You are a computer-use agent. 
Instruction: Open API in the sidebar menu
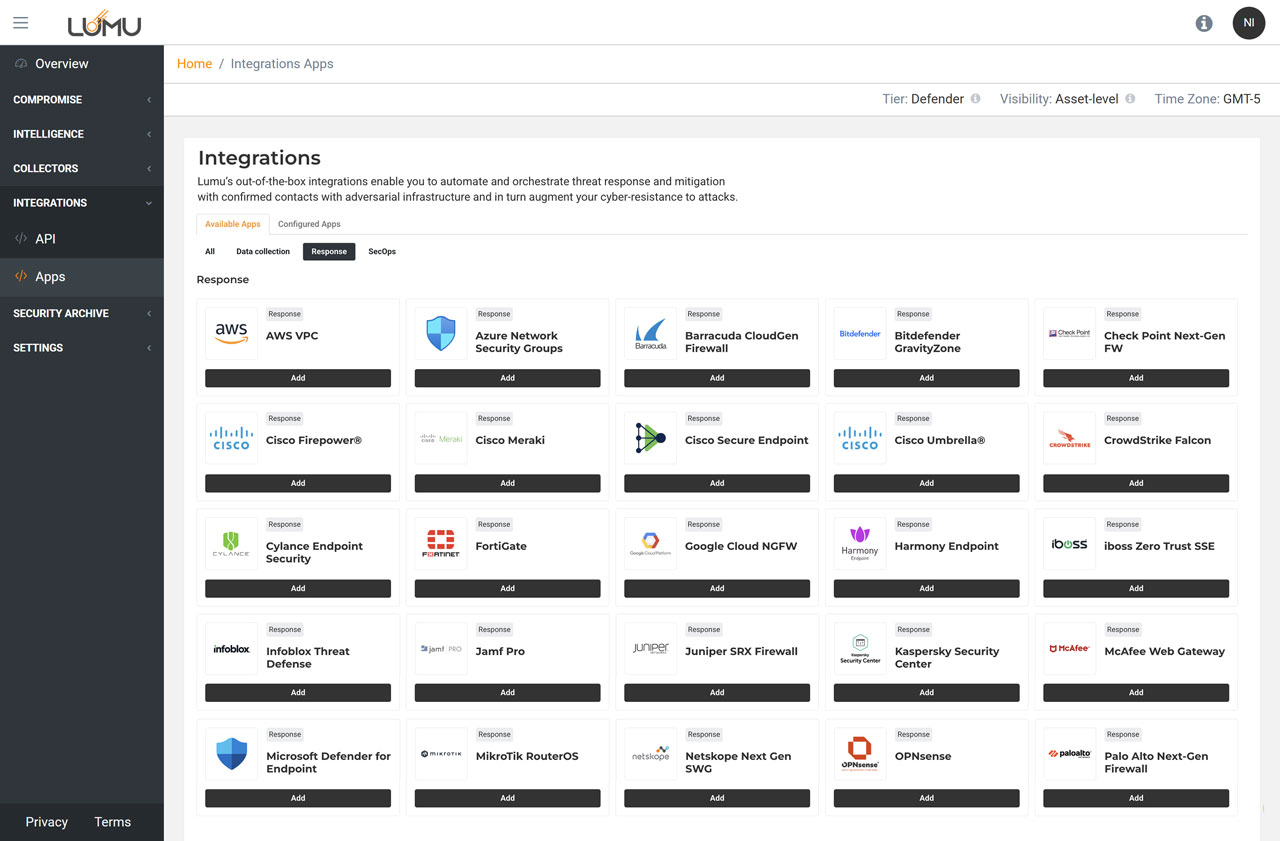pos(45,239)
